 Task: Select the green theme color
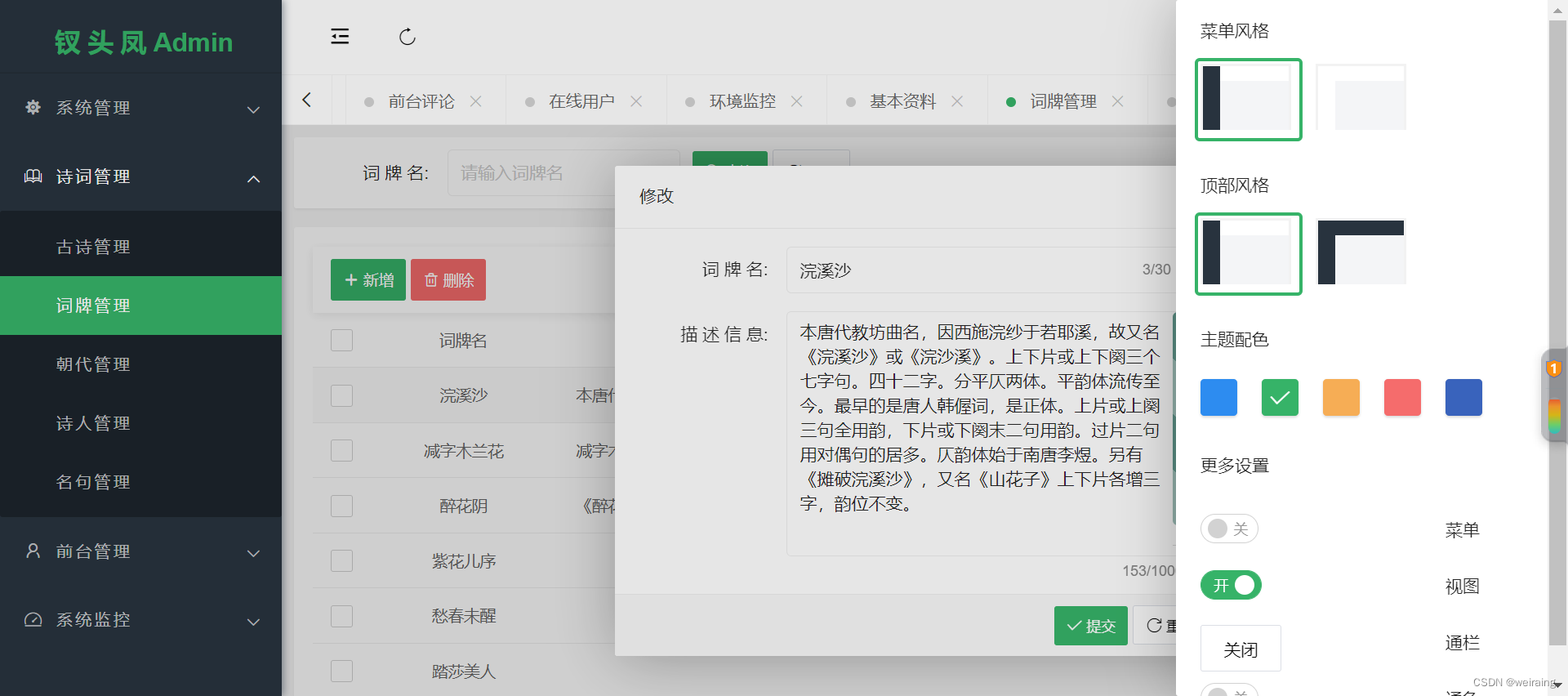click(1280, 398)
